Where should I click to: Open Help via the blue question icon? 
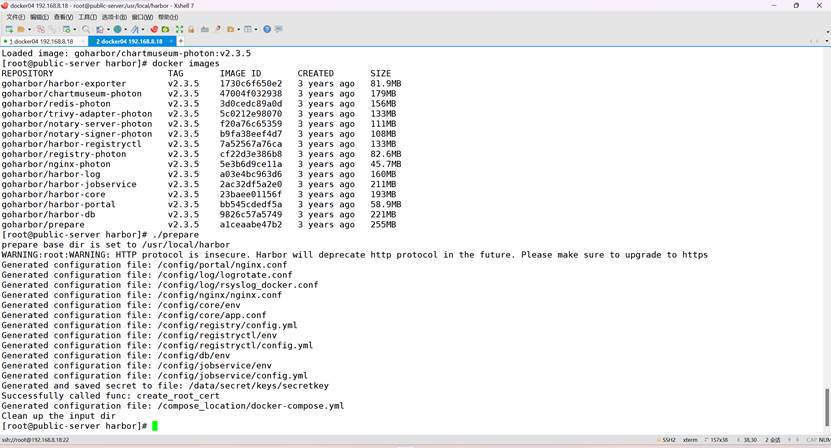click(267, 29)
